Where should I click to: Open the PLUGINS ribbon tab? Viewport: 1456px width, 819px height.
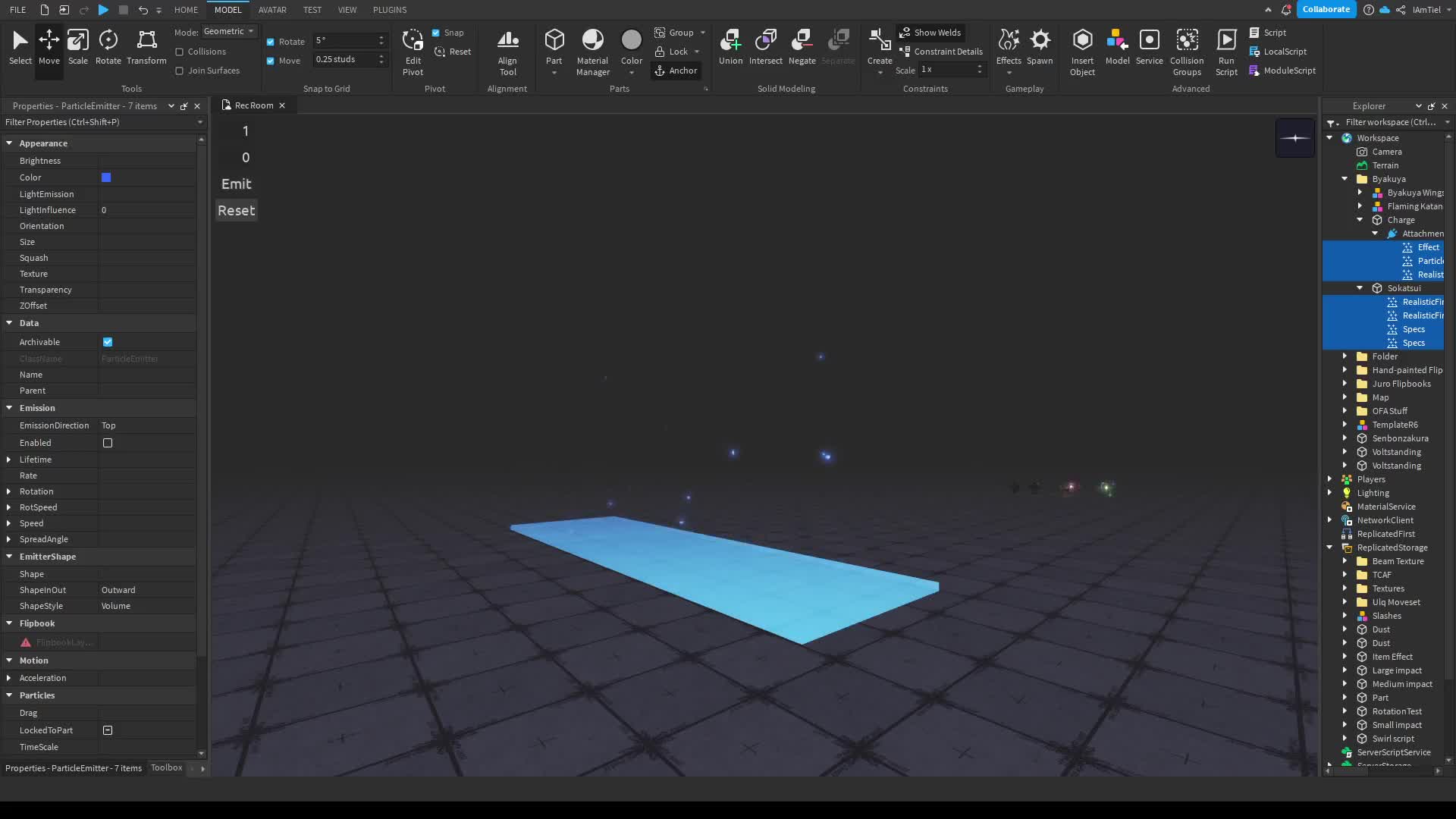click(x=390, y=10)
